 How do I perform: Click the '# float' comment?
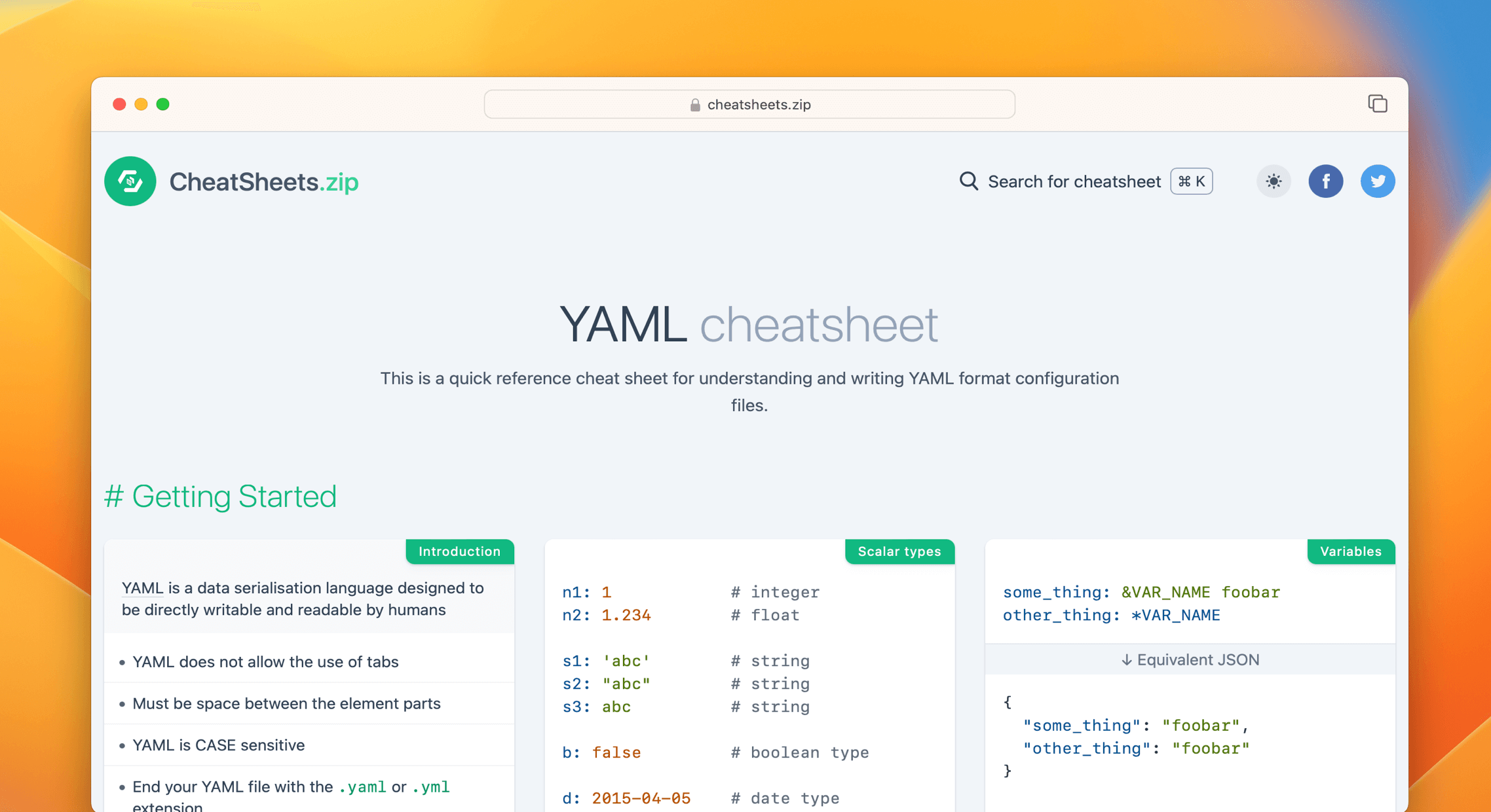[x=765, y=615]
